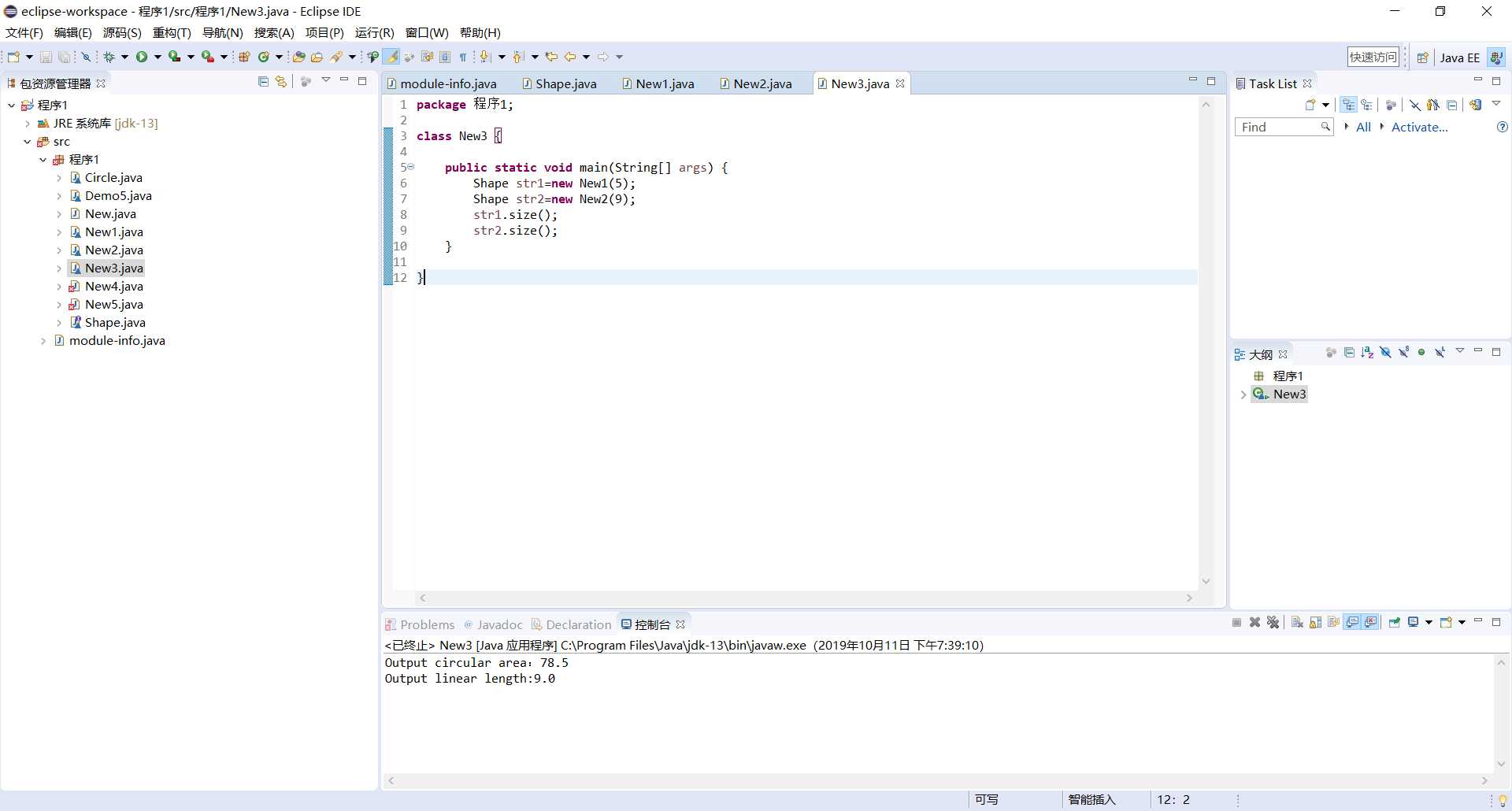
Task: Click the 快速访问 quick access box
Action: pyautogui.click(x=1373, y=57)
